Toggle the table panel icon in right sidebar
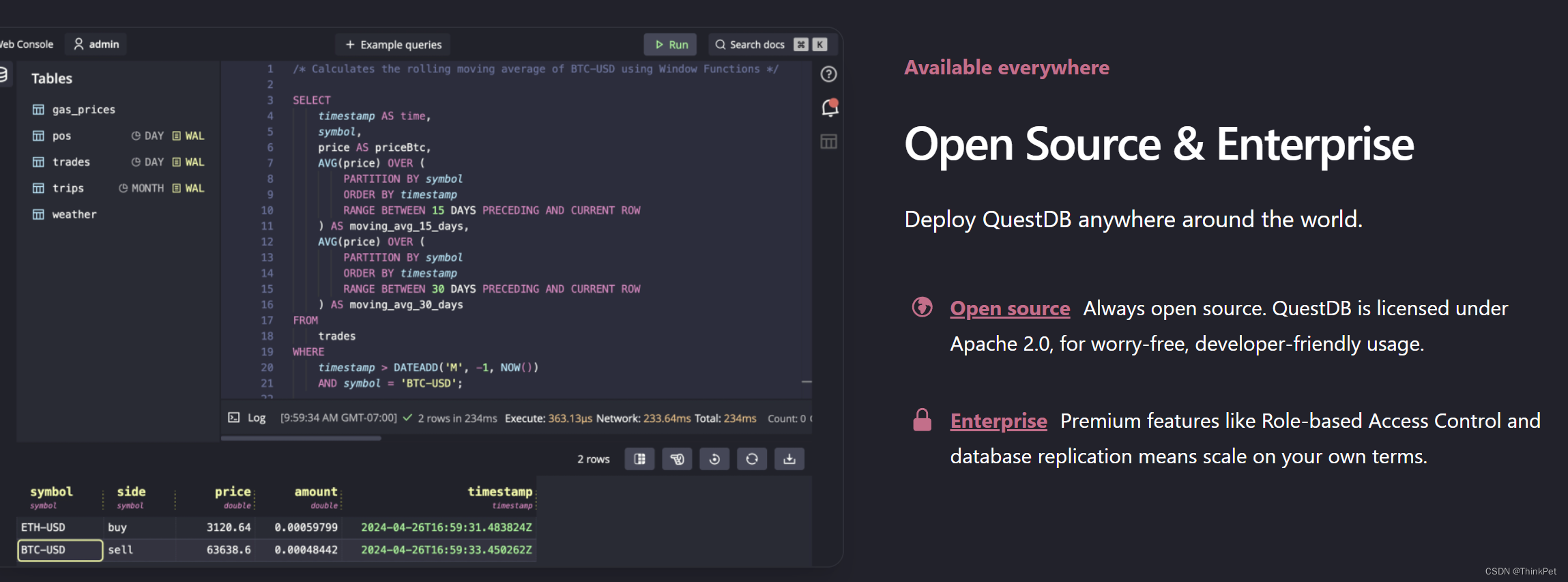Image resolution: width=1568 pixels, height=582 pixels. [828, 141]
